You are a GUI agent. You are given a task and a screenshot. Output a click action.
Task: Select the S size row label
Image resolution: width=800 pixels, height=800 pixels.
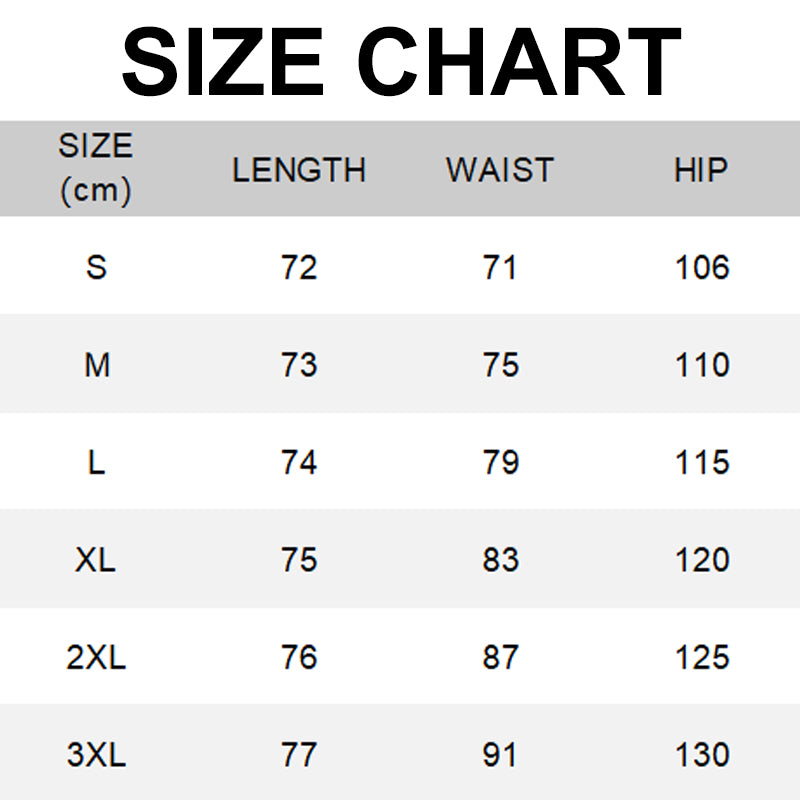tap(96, 267)
